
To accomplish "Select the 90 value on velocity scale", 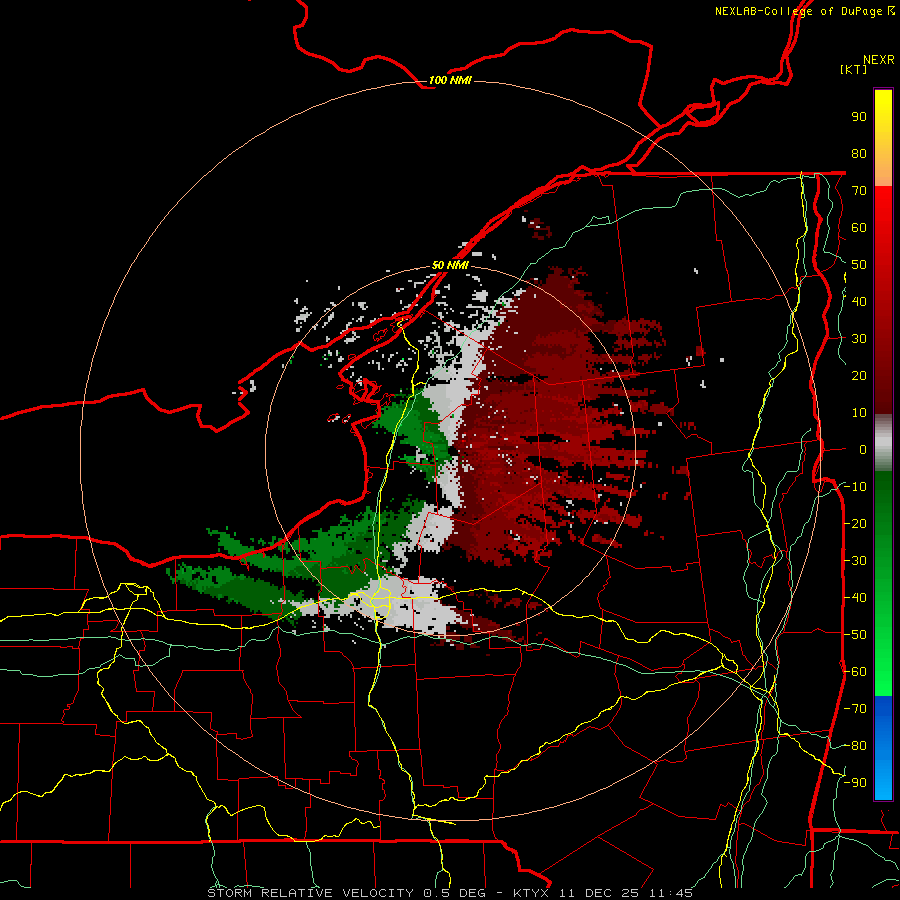I will (859, 117).
